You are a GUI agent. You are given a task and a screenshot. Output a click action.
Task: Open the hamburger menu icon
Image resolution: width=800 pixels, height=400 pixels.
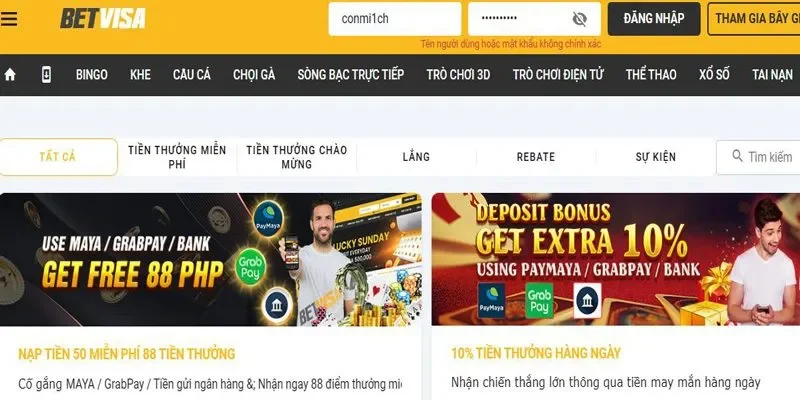click(9, 19)
